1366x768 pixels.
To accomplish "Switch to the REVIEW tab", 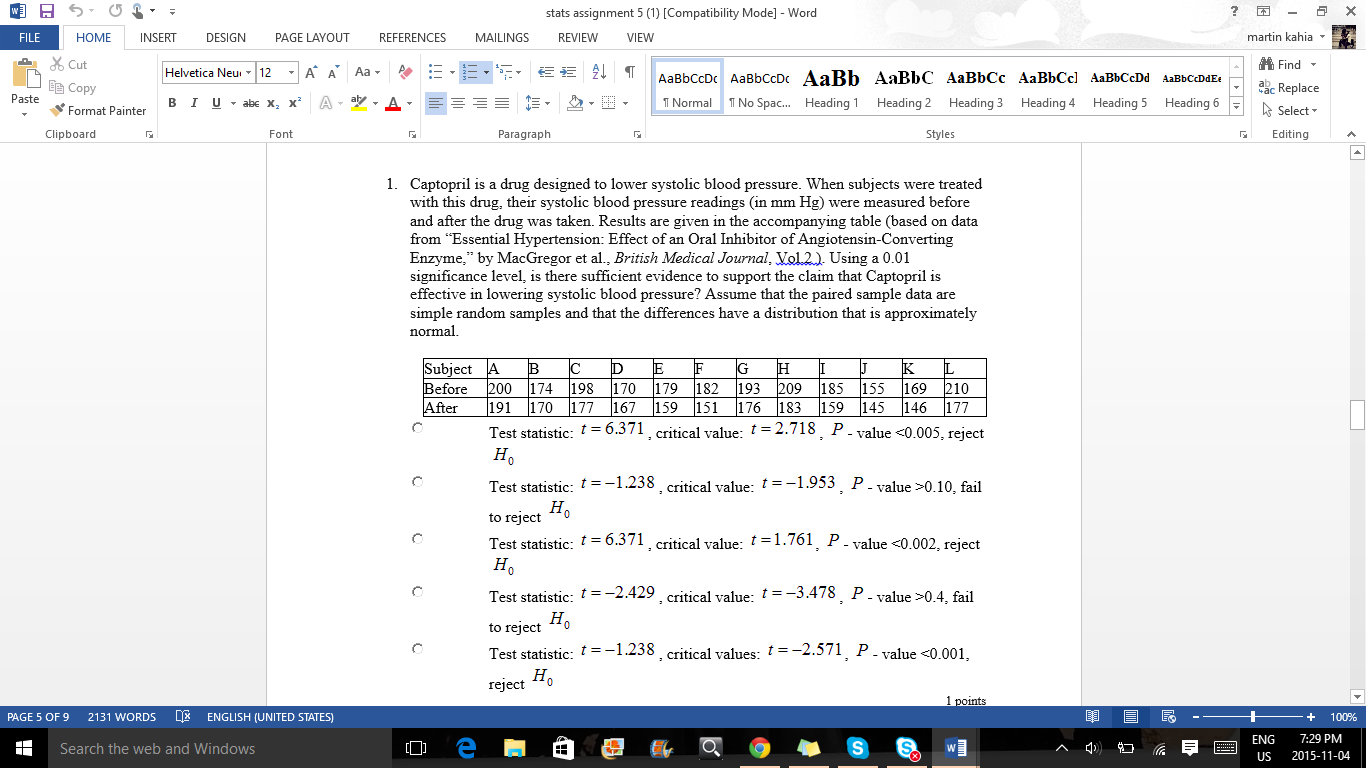I will (578, 37).
